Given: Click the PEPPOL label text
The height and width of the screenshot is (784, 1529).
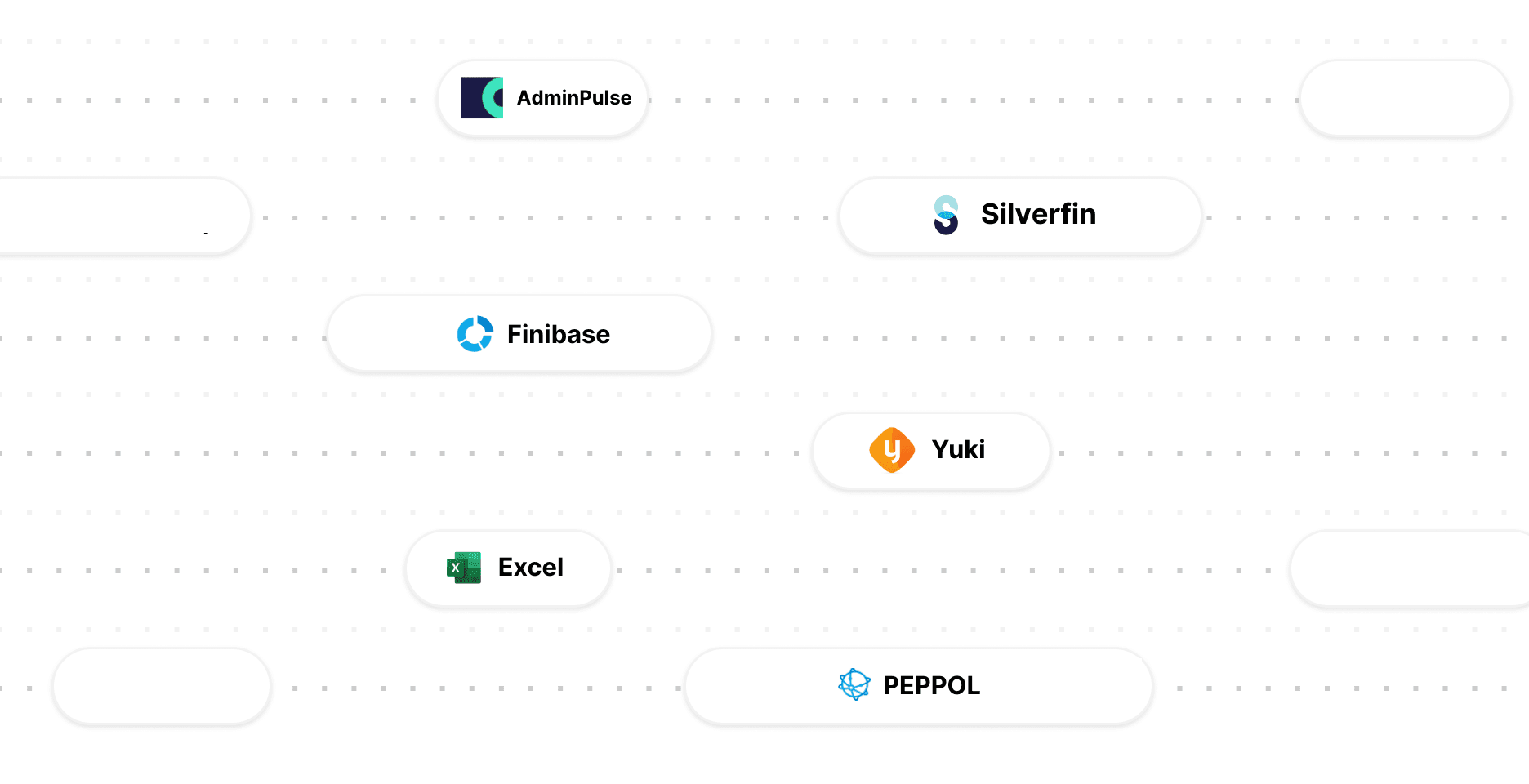Looking at the screenshot, I should 931,686.
